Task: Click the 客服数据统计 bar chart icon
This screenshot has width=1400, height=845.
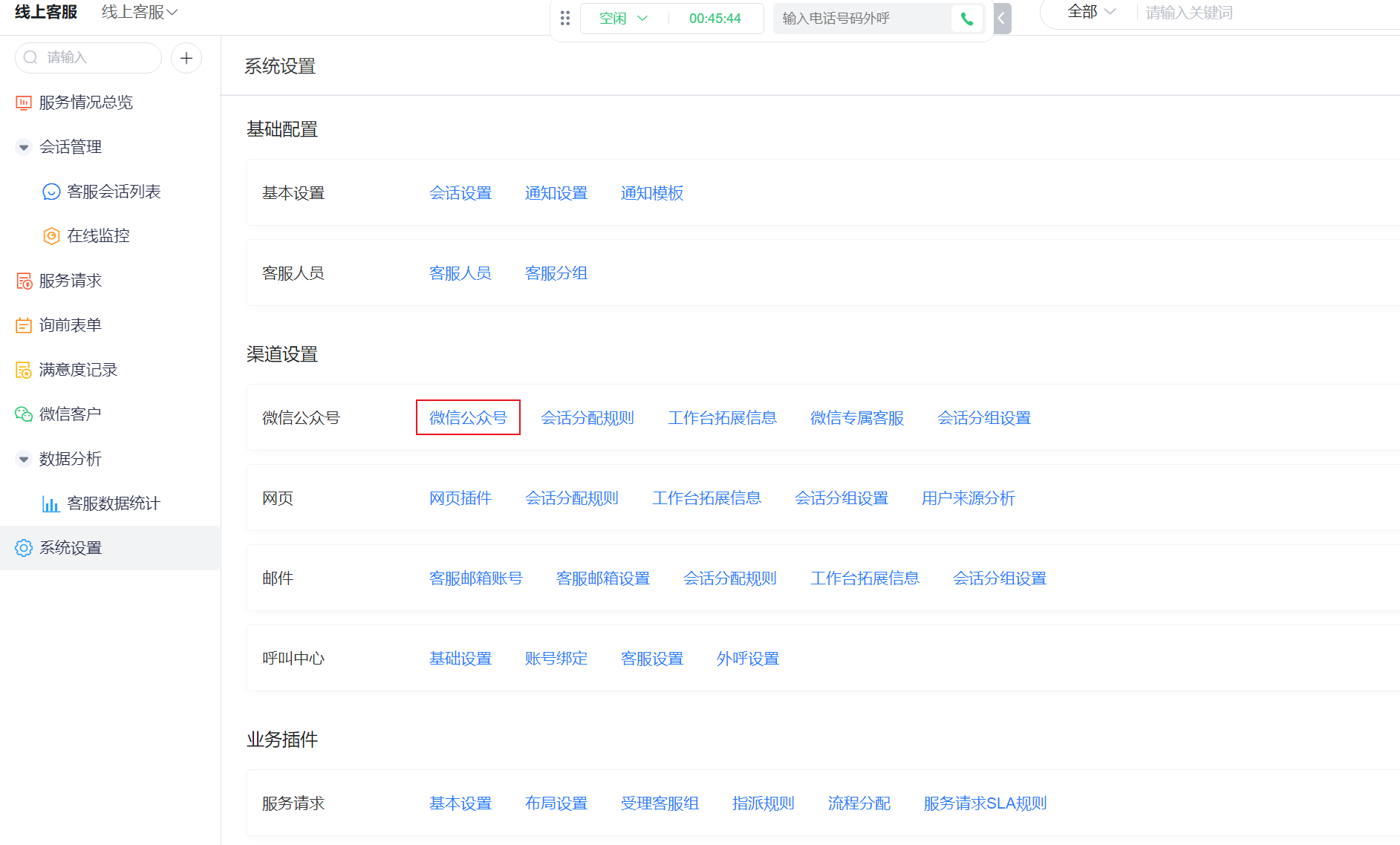Action: (51, 503)
